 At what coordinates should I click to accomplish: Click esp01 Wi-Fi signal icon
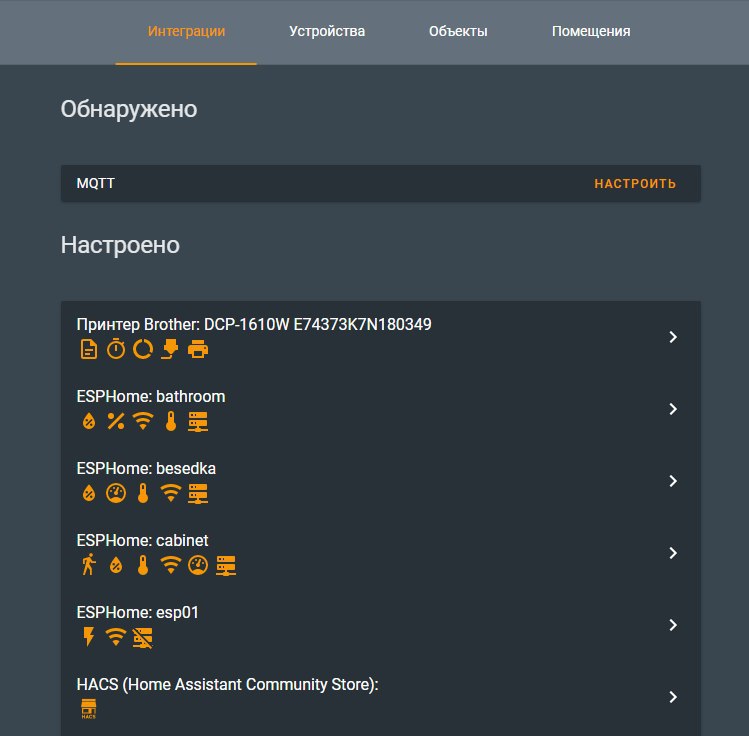[x=116, y=637]
